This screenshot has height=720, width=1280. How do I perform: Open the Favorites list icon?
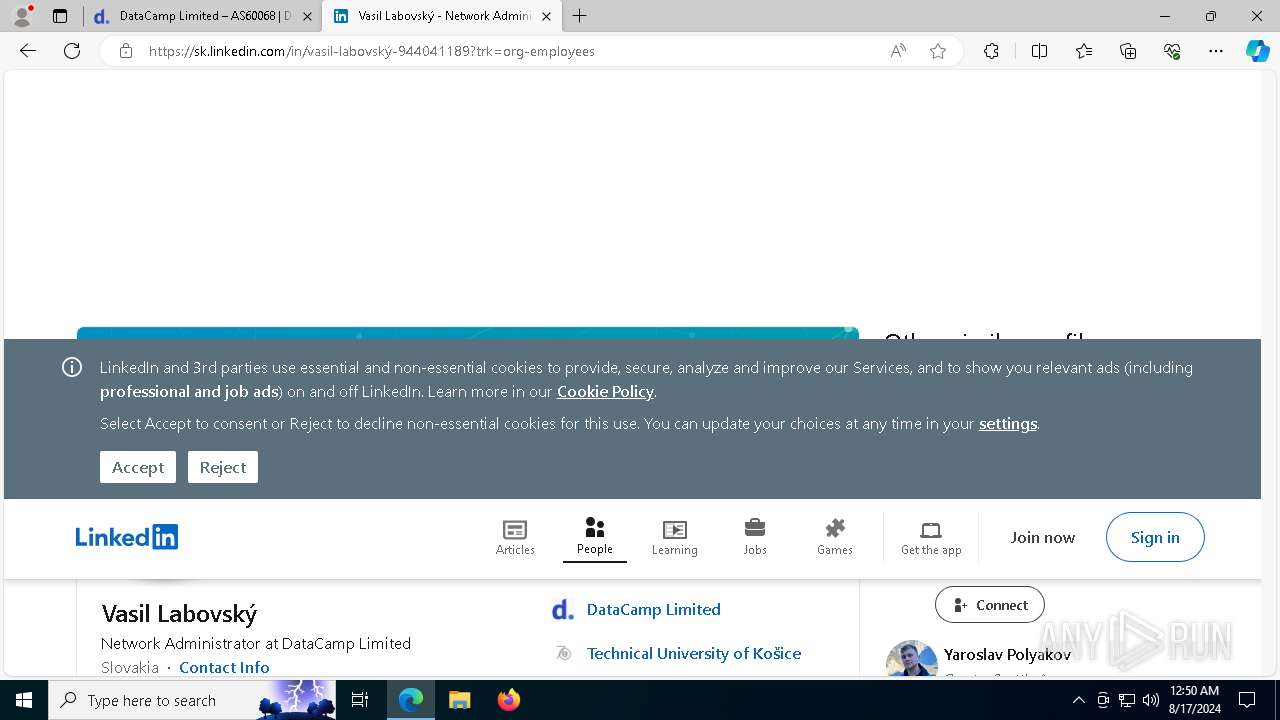pyautogui.click(x=1084, y=51)
